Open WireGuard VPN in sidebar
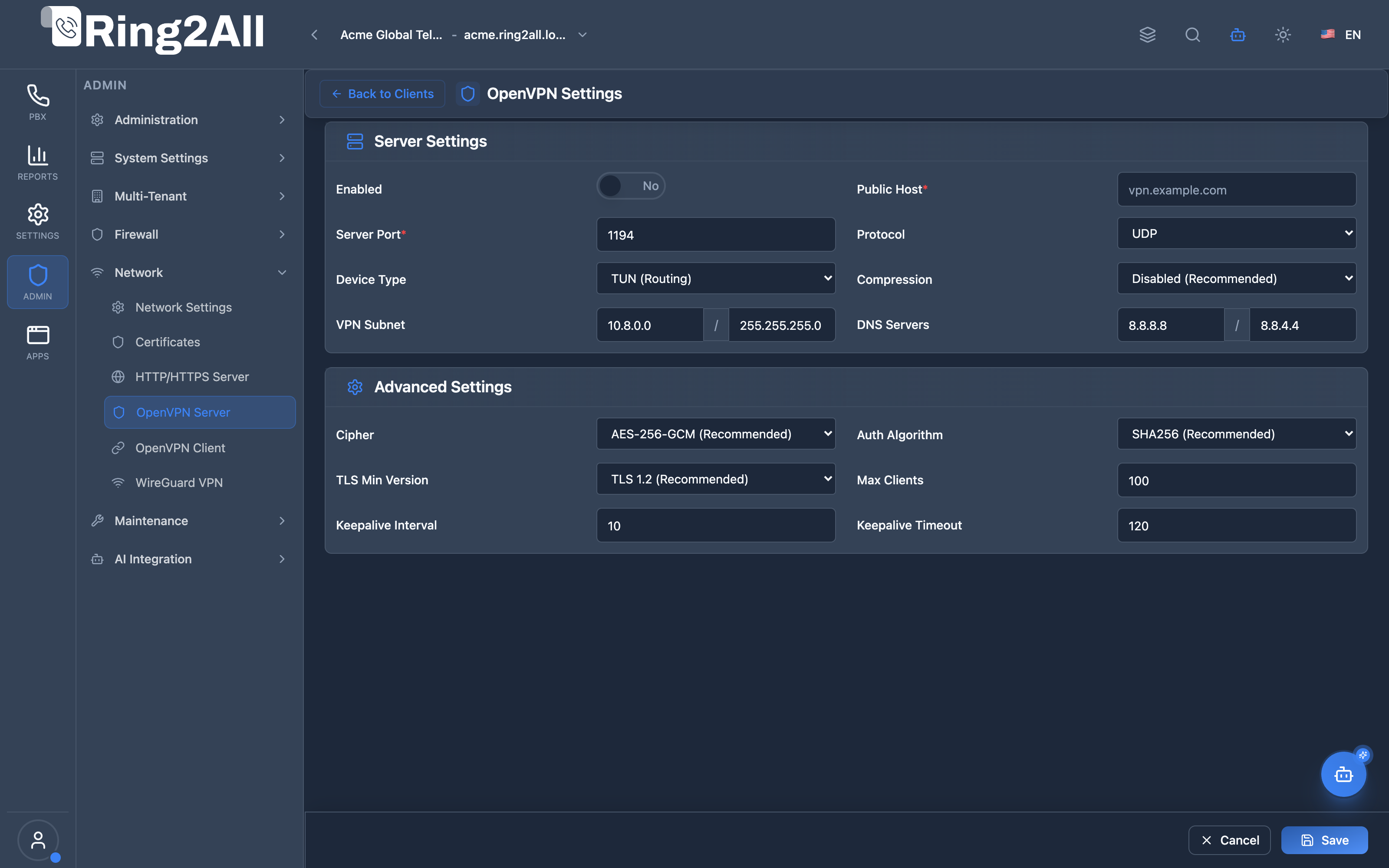This screenshot has height=868, width=1389. click(x=200, y=483)
